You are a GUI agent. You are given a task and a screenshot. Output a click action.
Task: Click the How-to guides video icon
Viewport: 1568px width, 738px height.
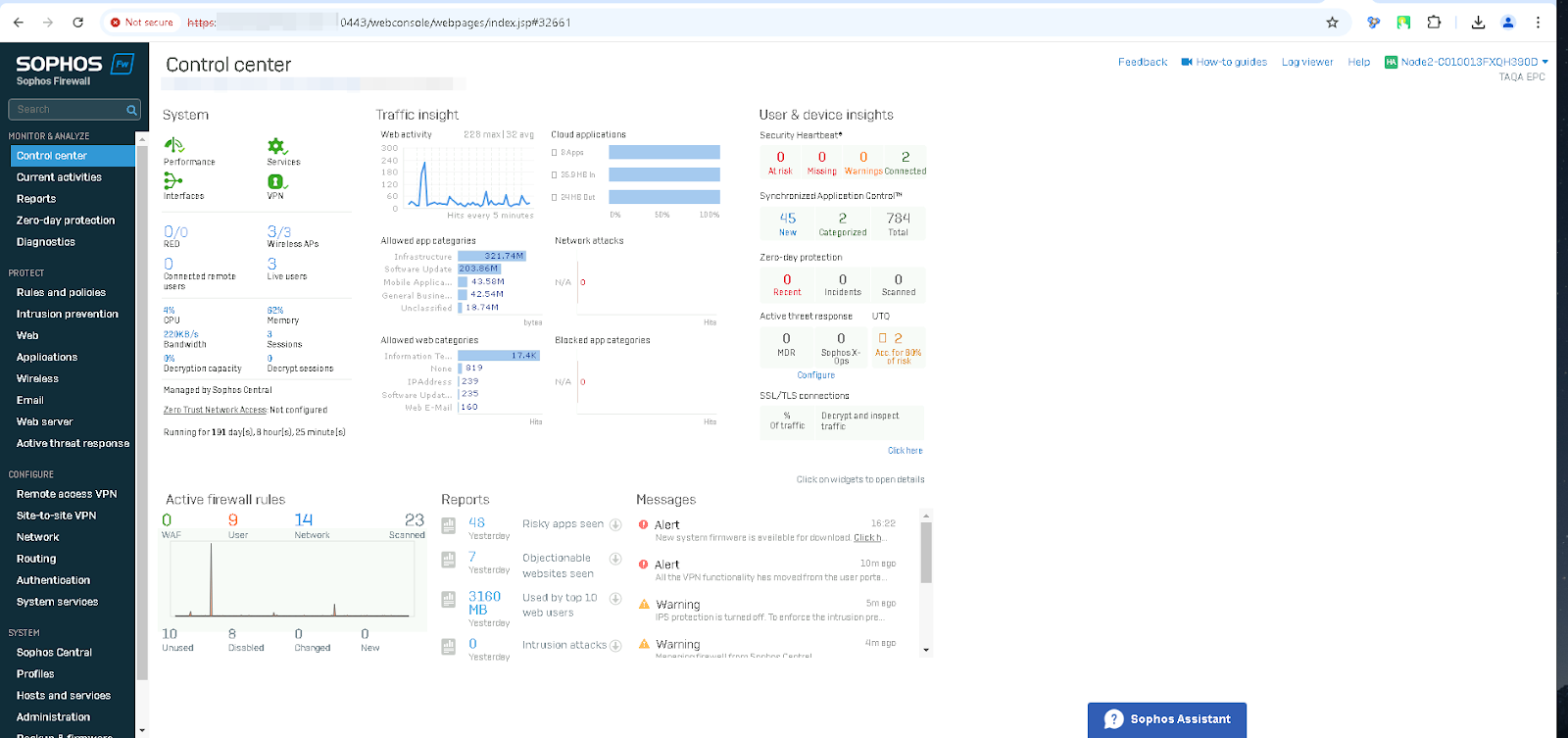click(1187, 62)
